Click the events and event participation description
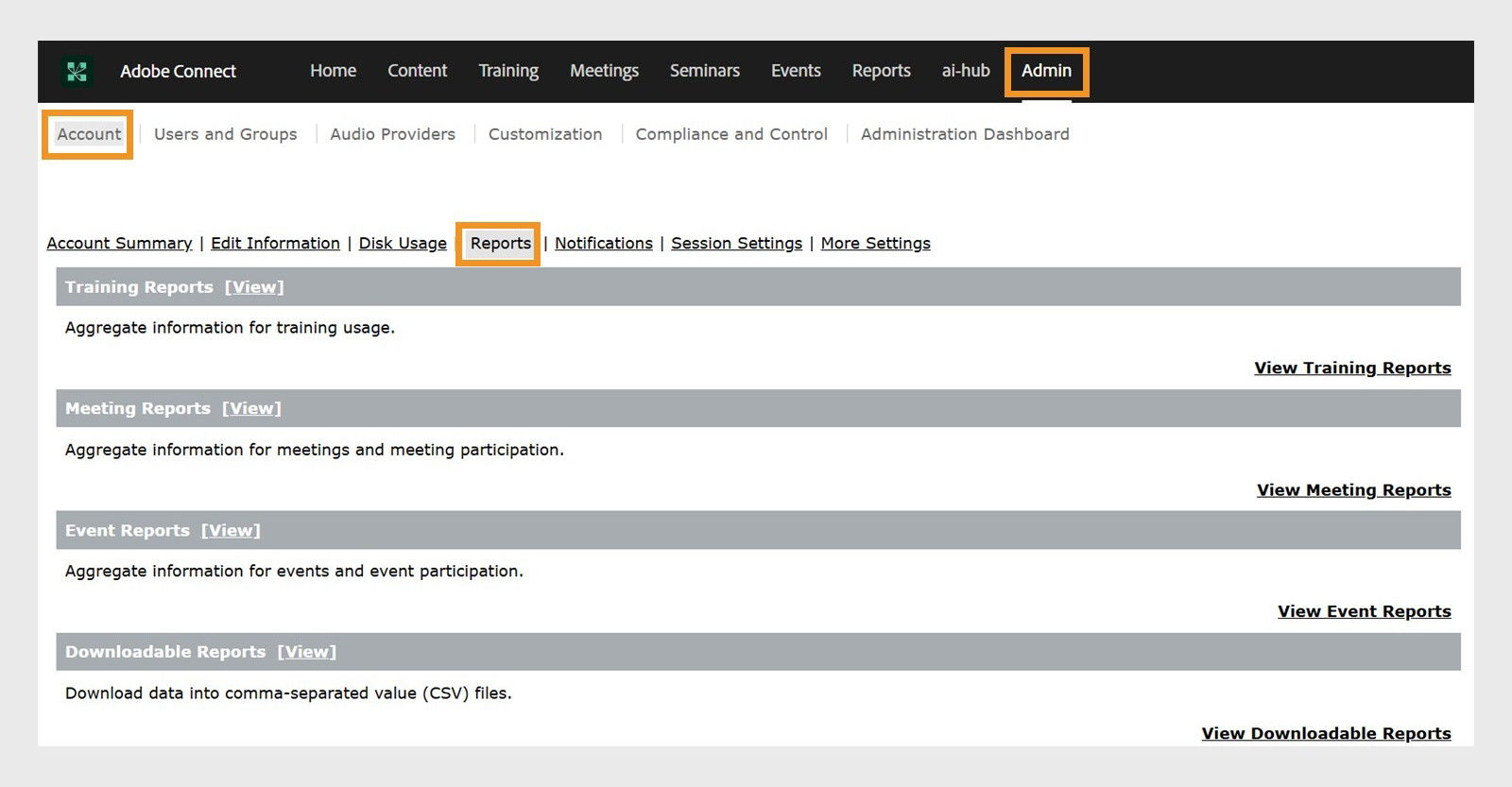The width and height of the screenshot is (1512, 787). pyautogui.click(x=294, y=572)
